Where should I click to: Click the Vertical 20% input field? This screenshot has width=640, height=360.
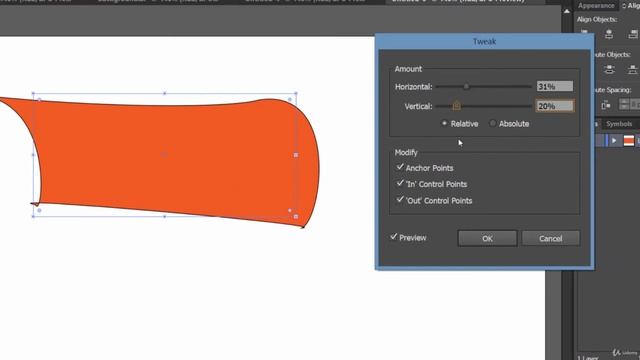point(555,106)
